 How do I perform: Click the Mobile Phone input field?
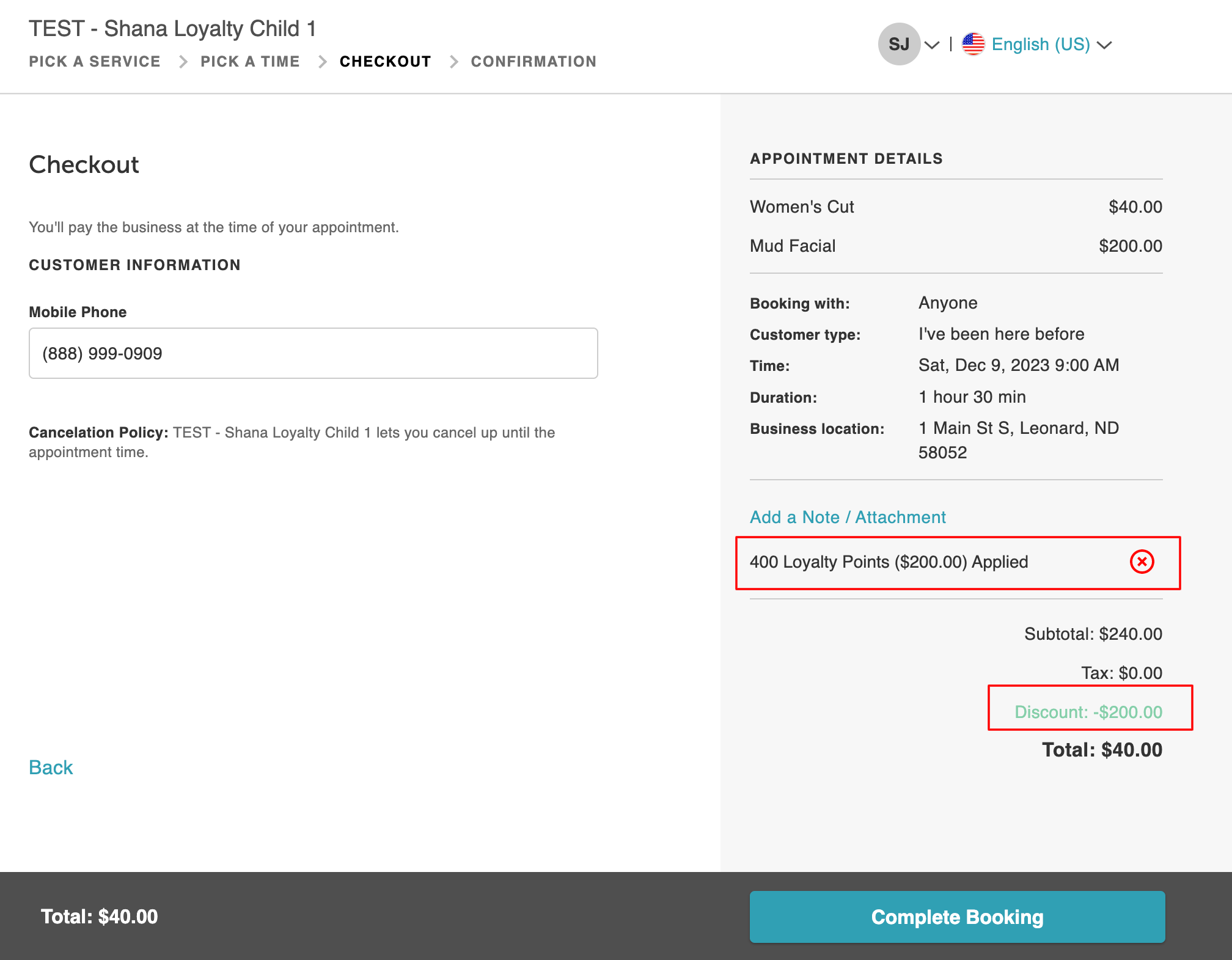(x=313, y=353)
